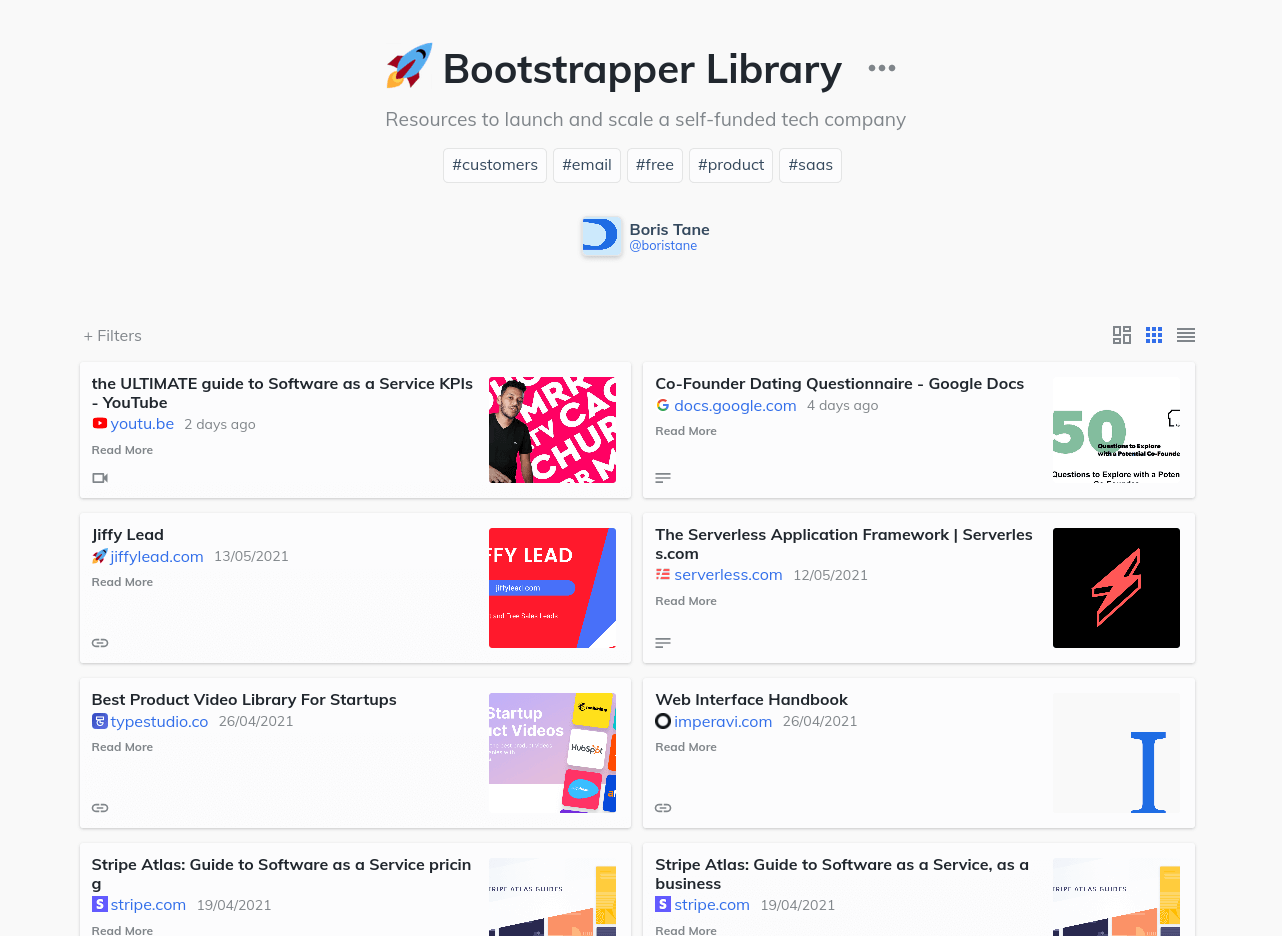
Task: Click the Stripe favicon on the pricing guide card
Action: (x=100, y=904)
